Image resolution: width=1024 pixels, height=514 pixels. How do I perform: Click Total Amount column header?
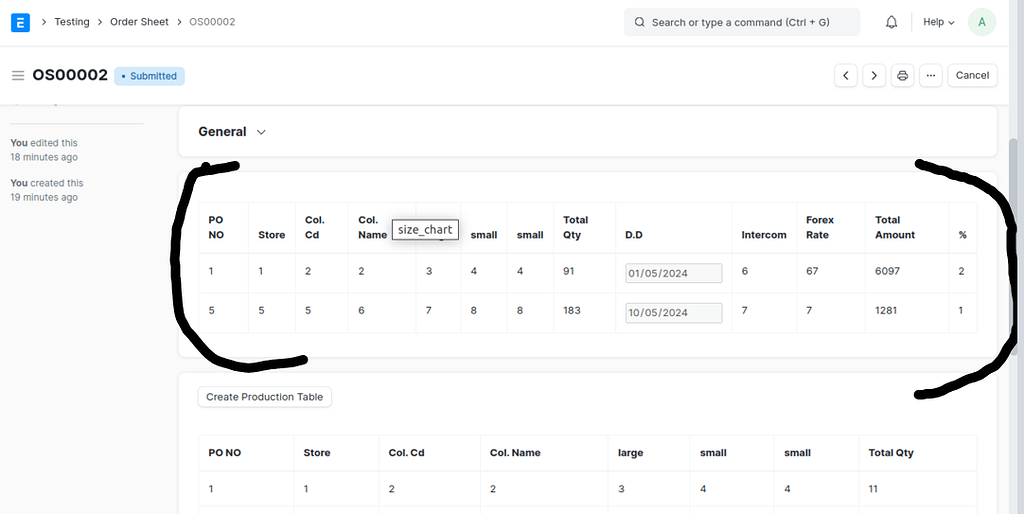895,227
